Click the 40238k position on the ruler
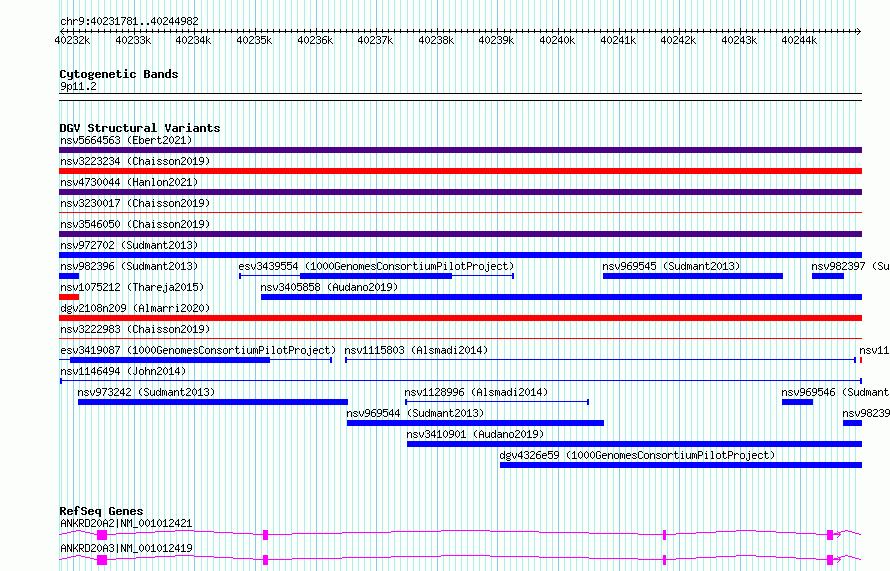 (436, 40)
